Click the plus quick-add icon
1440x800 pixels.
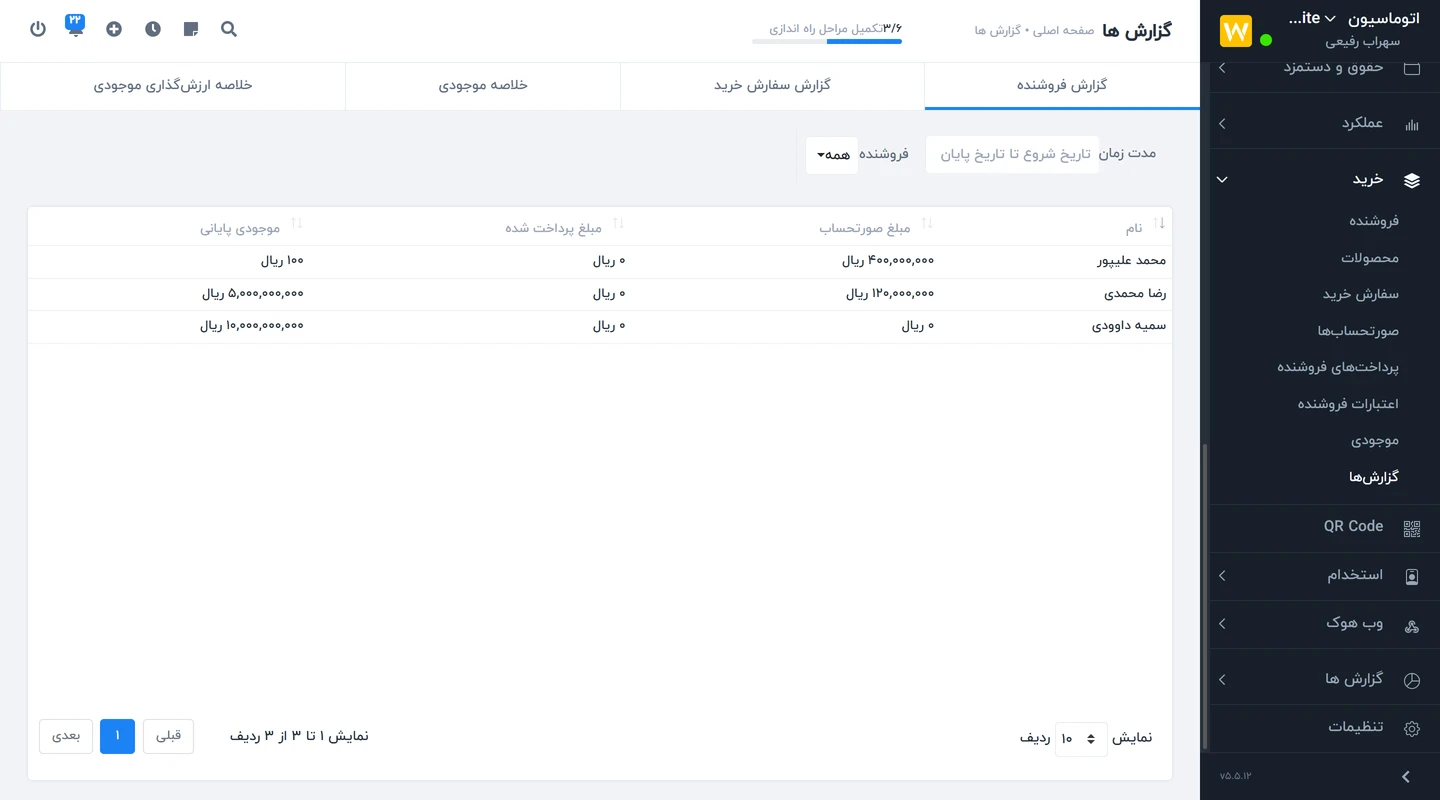tap(114, 29)
